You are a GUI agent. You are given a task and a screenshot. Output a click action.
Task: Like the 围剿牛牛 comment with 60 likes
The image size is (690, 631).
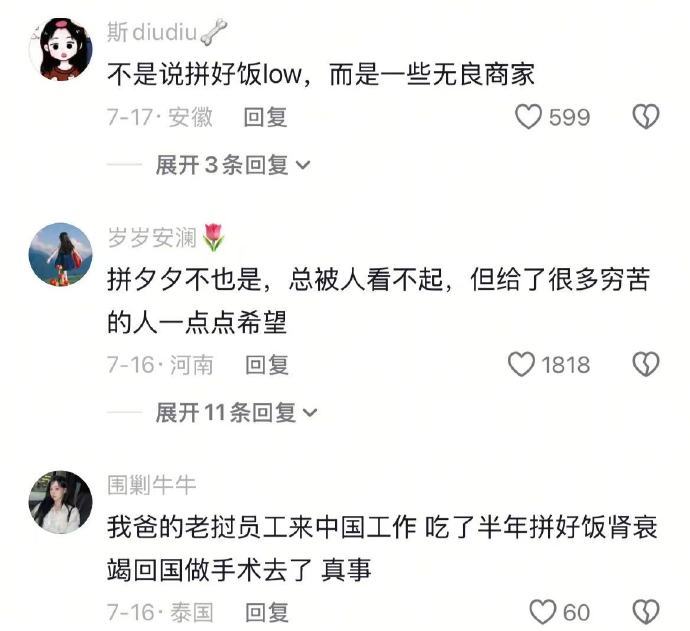[x=543, y=612]
